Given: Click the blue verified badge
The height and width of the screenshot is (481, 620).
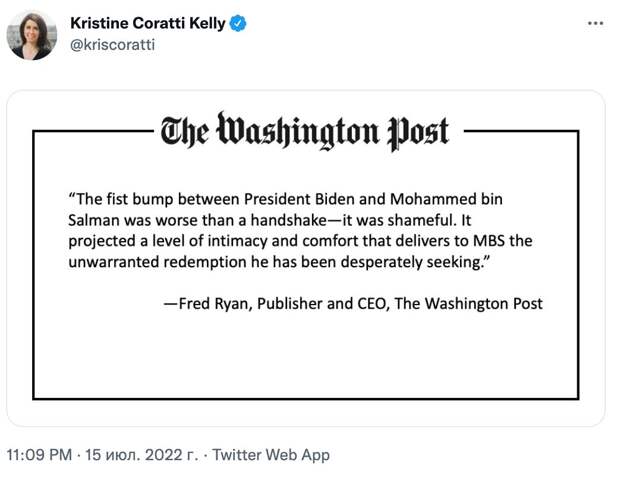Looking at the screenshot, I should [x=240, y=23].
